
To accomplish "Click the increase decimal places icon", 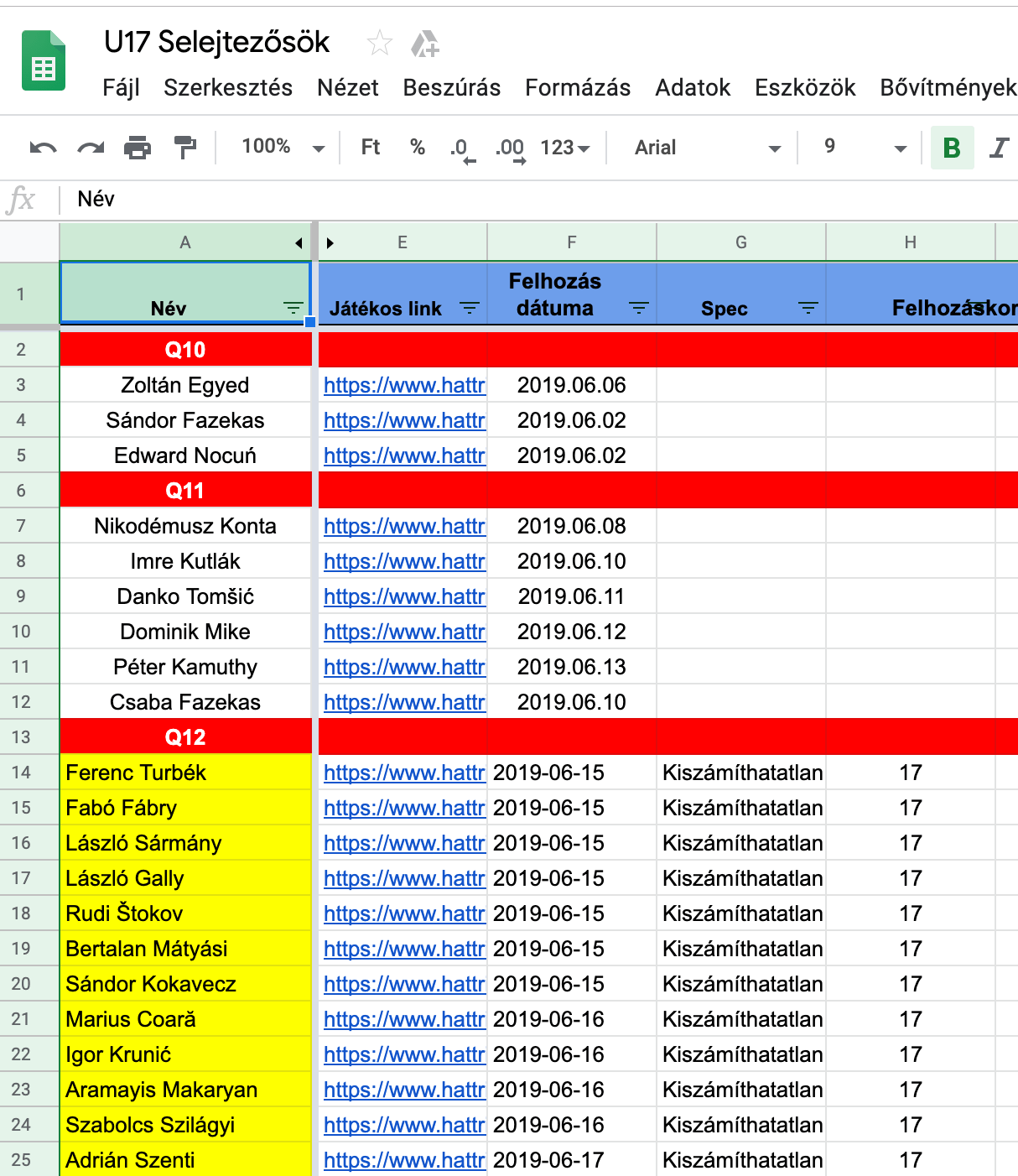I will tap(509, 148).
